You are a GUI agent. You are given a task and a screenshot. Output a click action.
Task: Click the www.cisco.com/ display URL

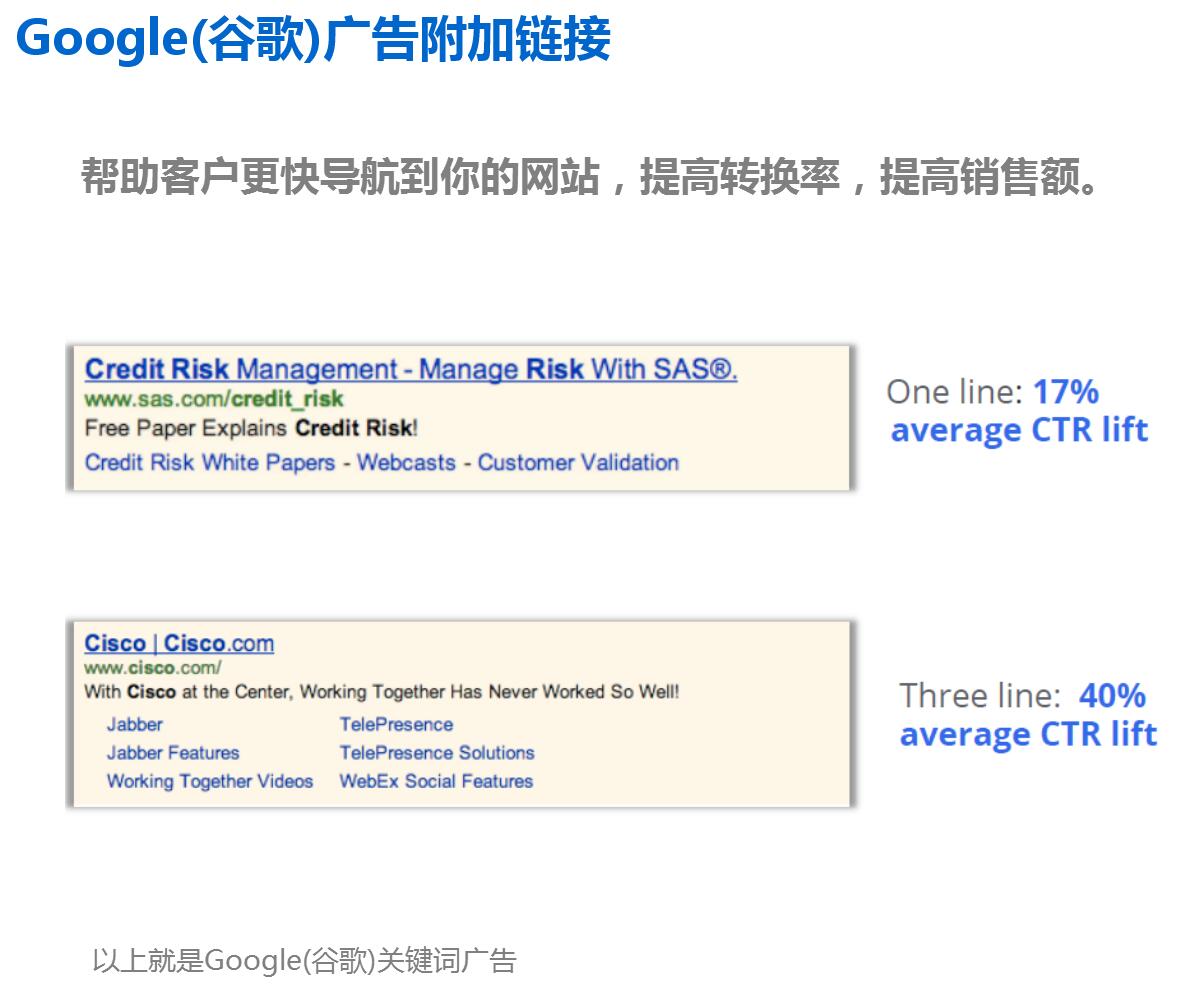[152, 668]
